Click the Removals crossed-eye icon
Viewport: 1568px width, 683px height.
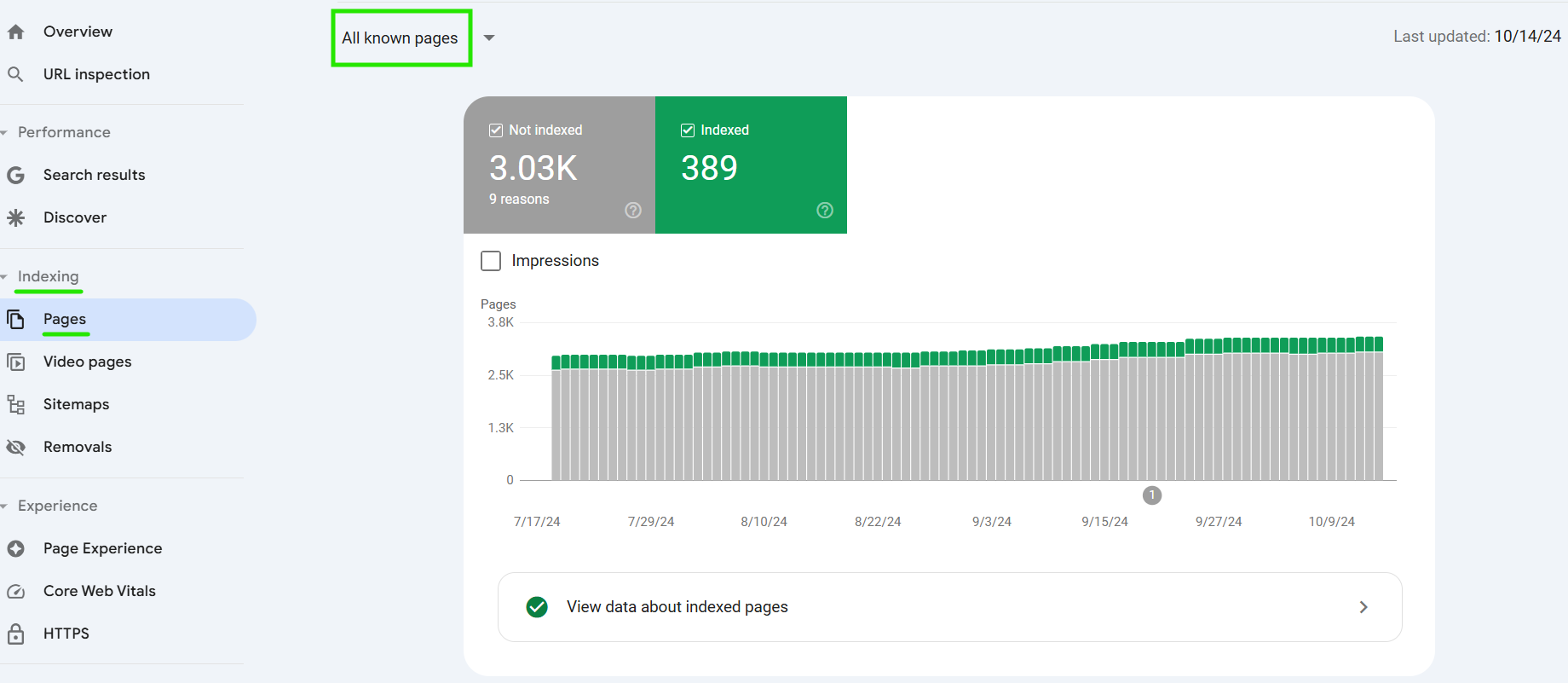[x=15, y=448]
